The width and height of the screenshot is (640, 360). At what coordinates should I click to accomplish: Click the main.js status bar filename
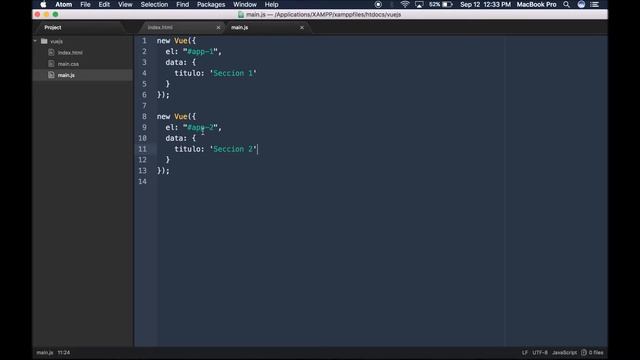44,353
